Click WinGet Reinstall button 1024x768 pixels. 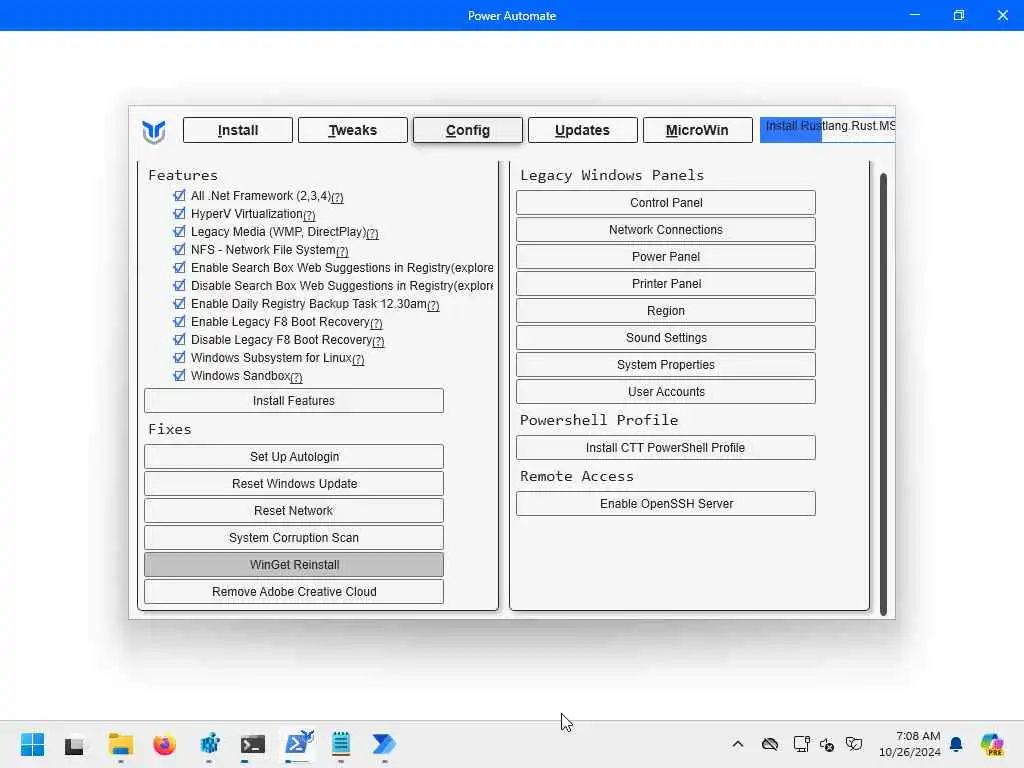click(294, 564)
